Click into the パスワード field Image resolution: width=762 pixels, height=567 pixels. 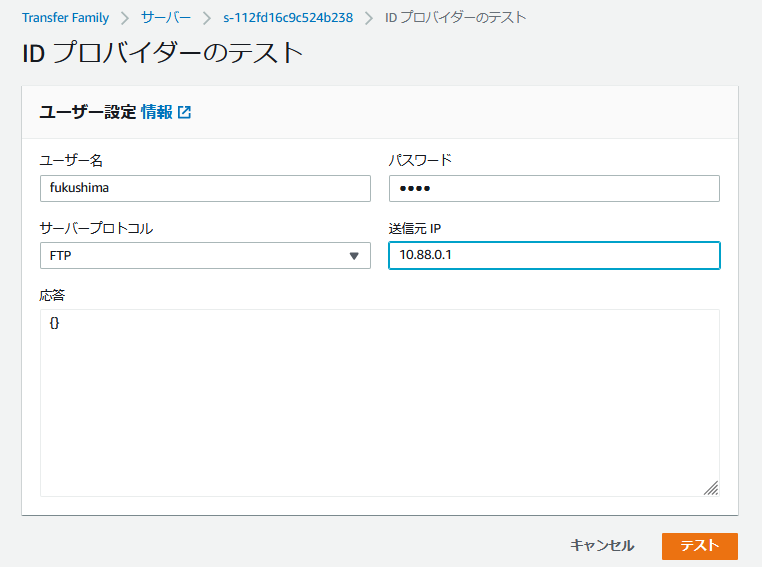554,188
